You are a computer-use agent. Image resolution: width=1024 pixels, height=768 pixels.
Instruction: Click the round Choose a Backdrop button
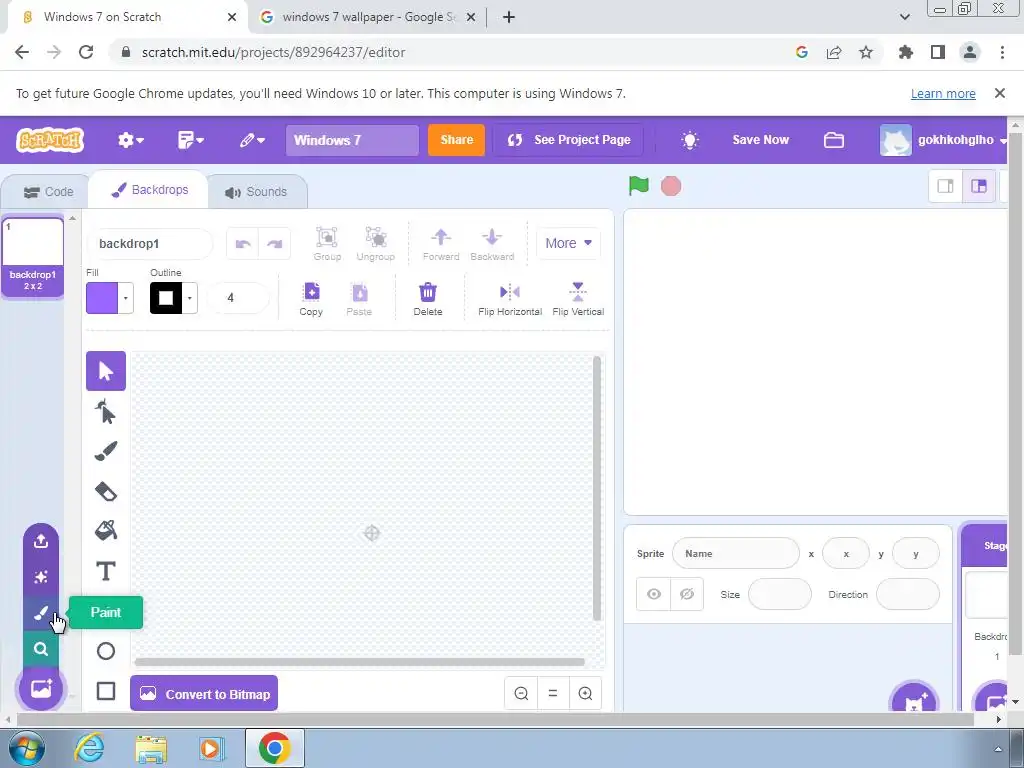point(40,688)
